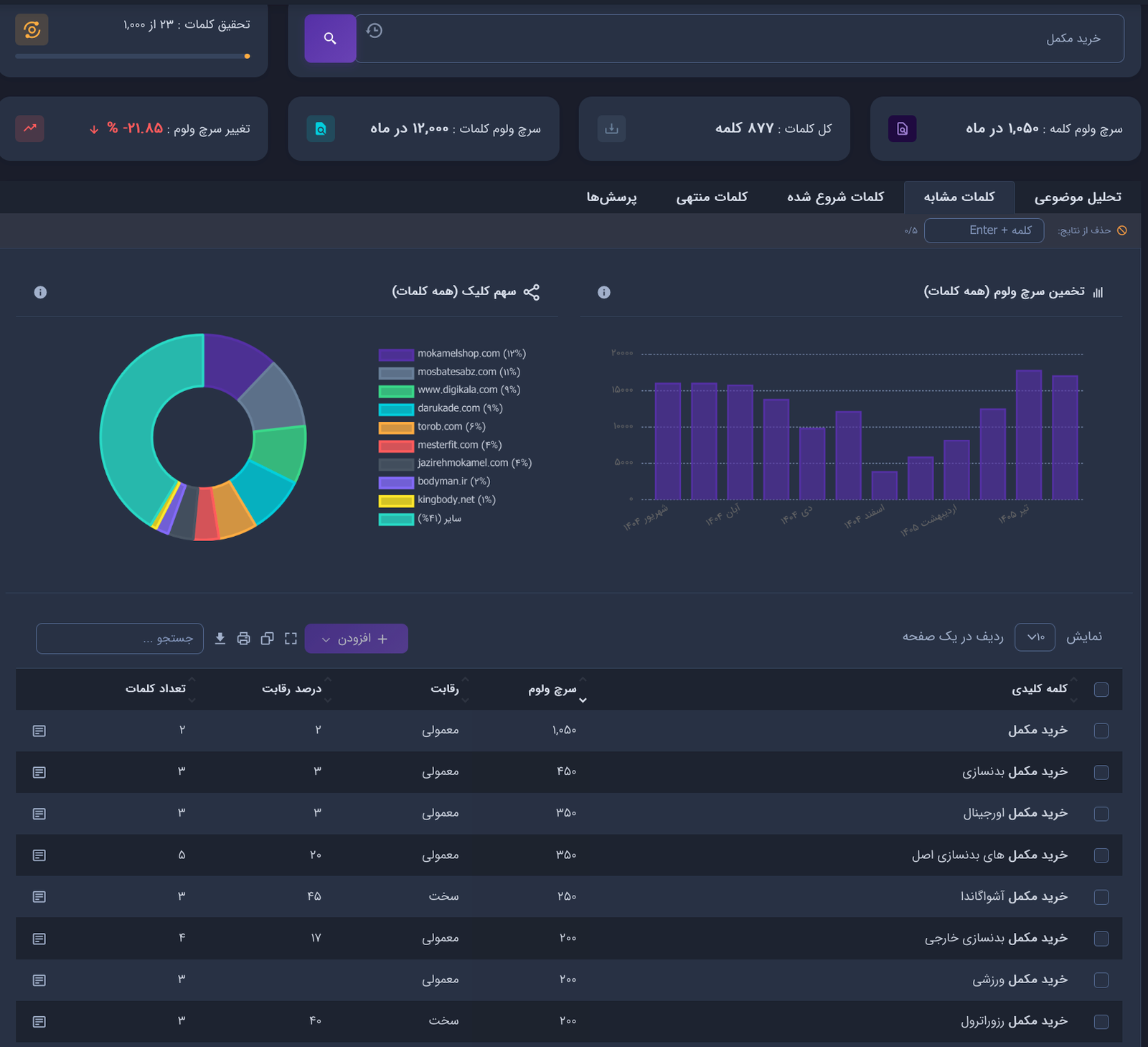Click the info icon of search volume chart
The height and width of the screenshot is (1047, 1148).
604,292
